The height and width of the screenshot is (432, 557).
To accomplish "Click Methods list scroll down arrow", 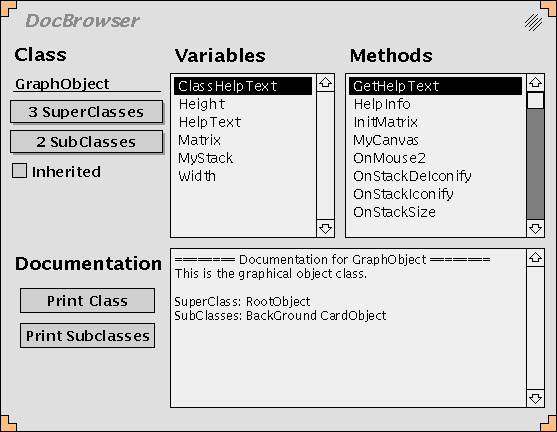I will [535, 228].
